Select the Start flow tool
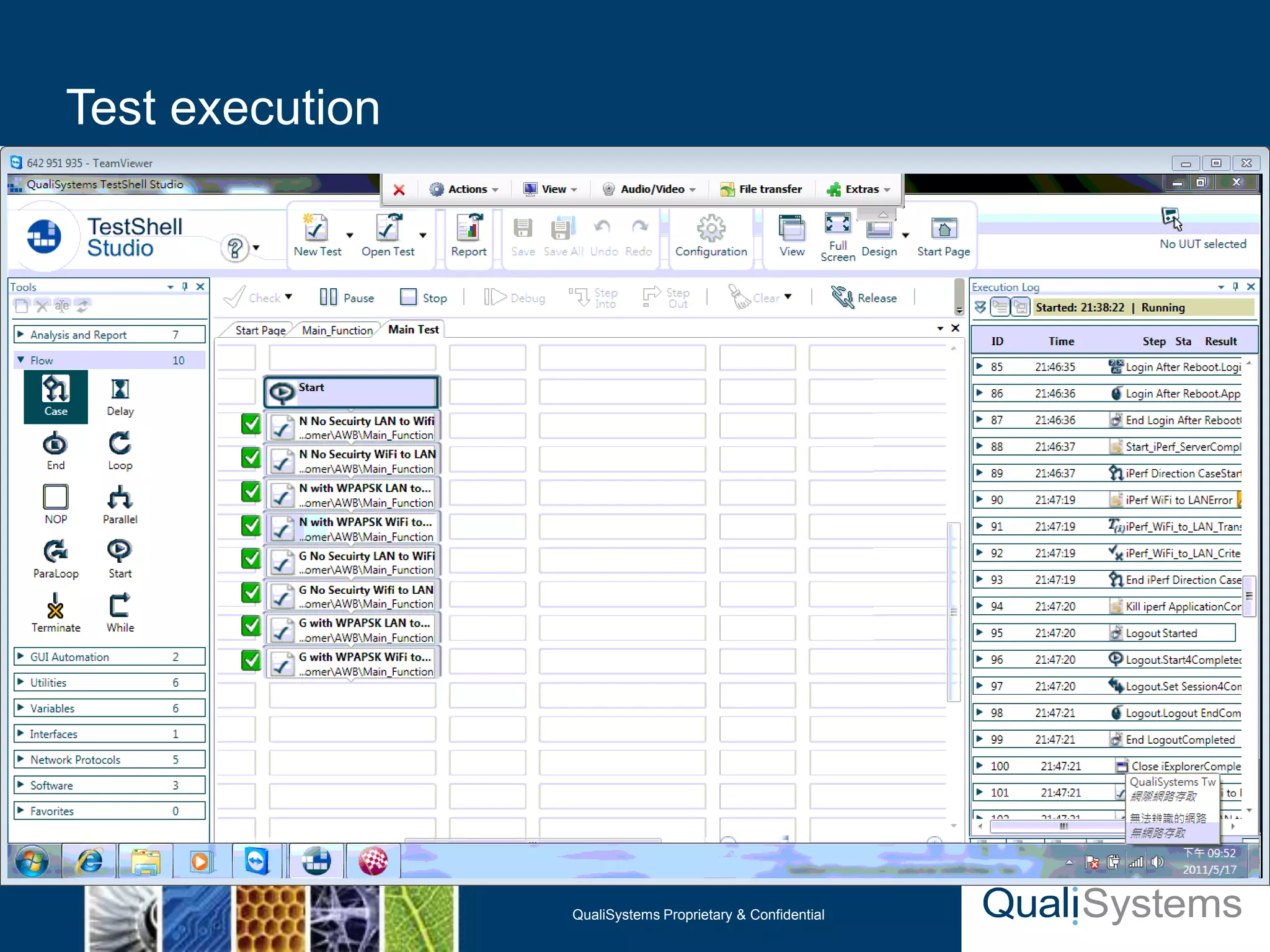This screenshot has height=952, width=1270. coord(120,559)
